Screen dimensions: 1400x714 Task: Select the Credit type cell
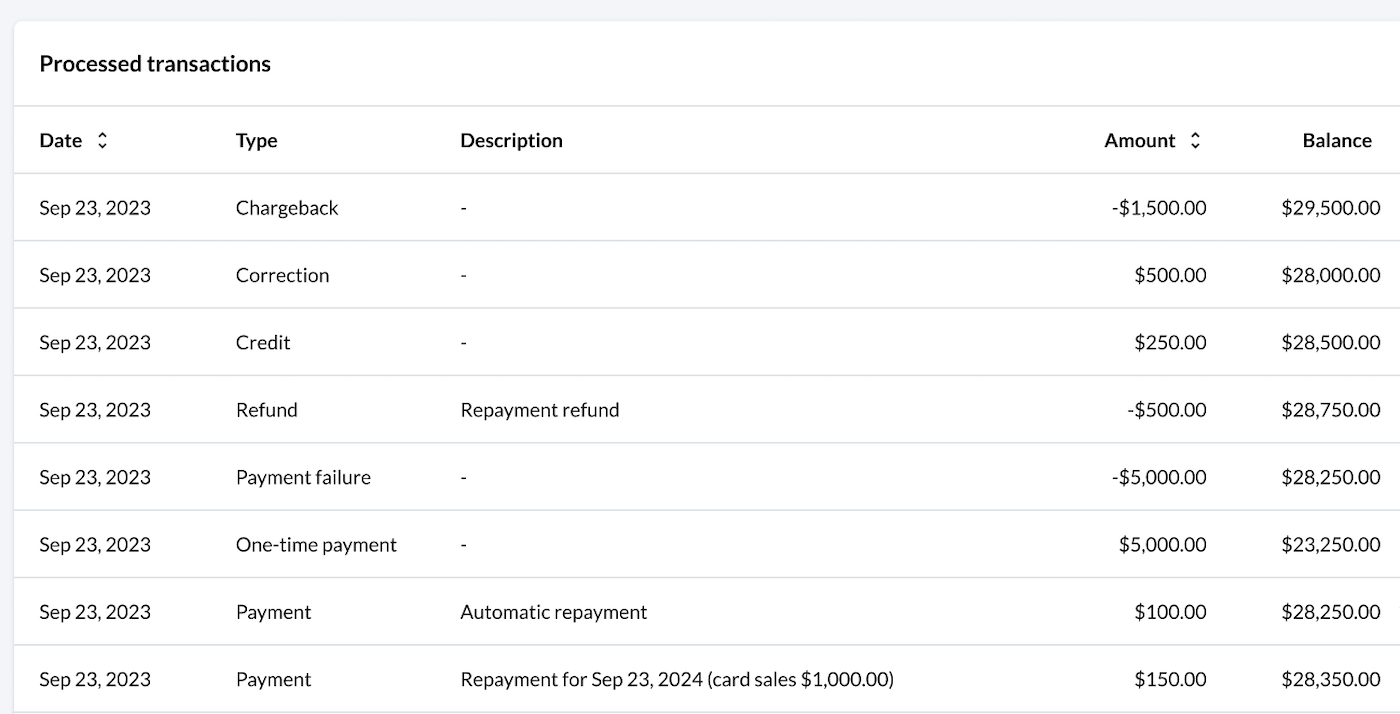263,342
